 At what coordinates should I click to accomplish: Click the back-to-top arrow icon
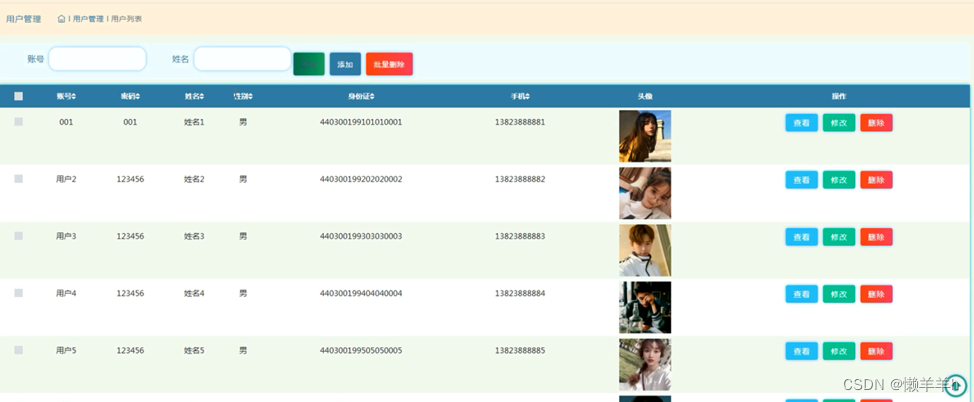(955, 386)
